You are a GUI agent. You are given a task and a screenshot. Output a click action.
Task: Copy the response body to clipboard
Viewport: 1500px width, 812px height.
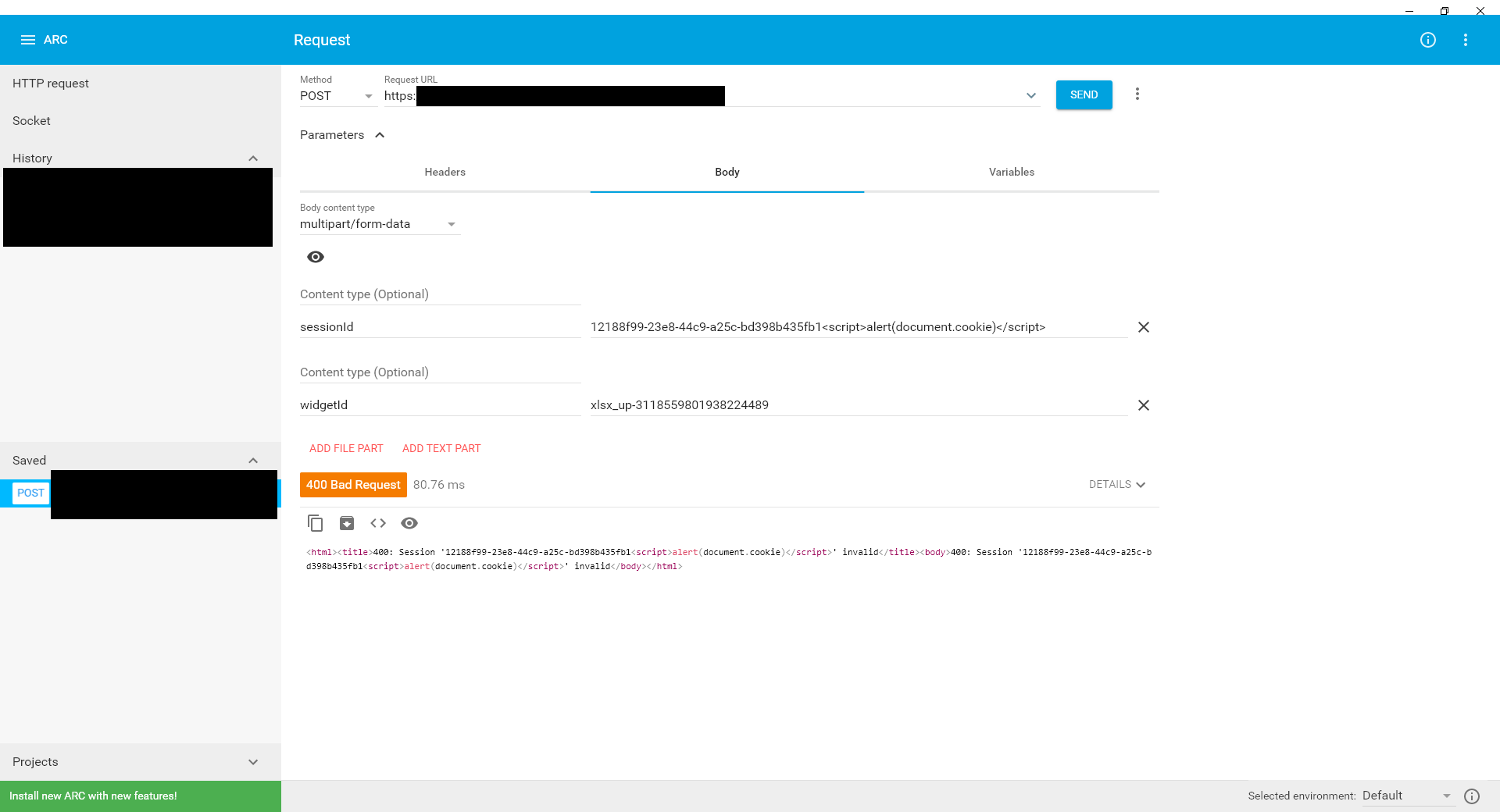[315, 523]
